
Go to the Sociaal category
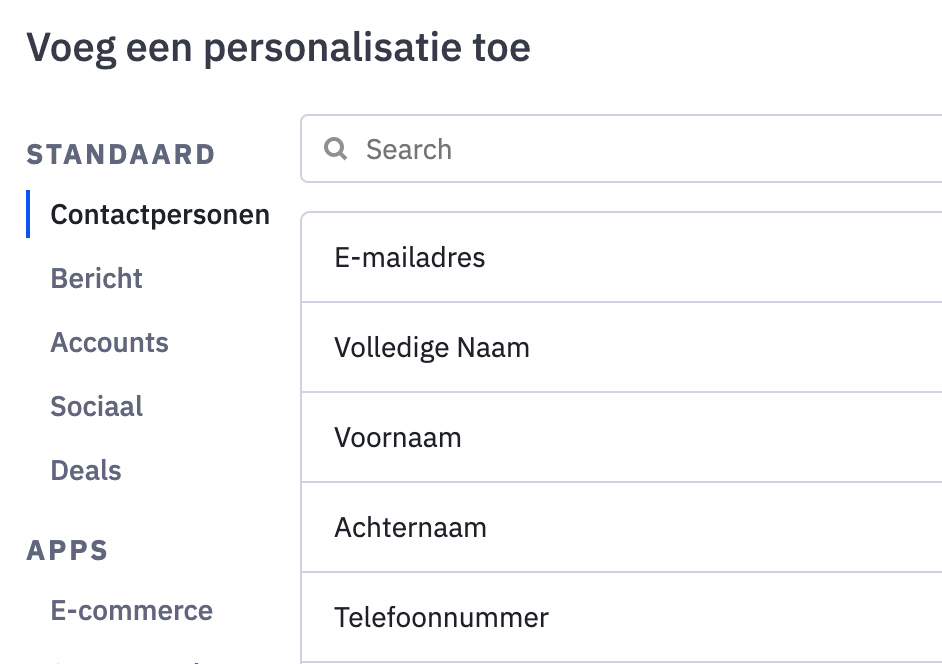point(97,407)
